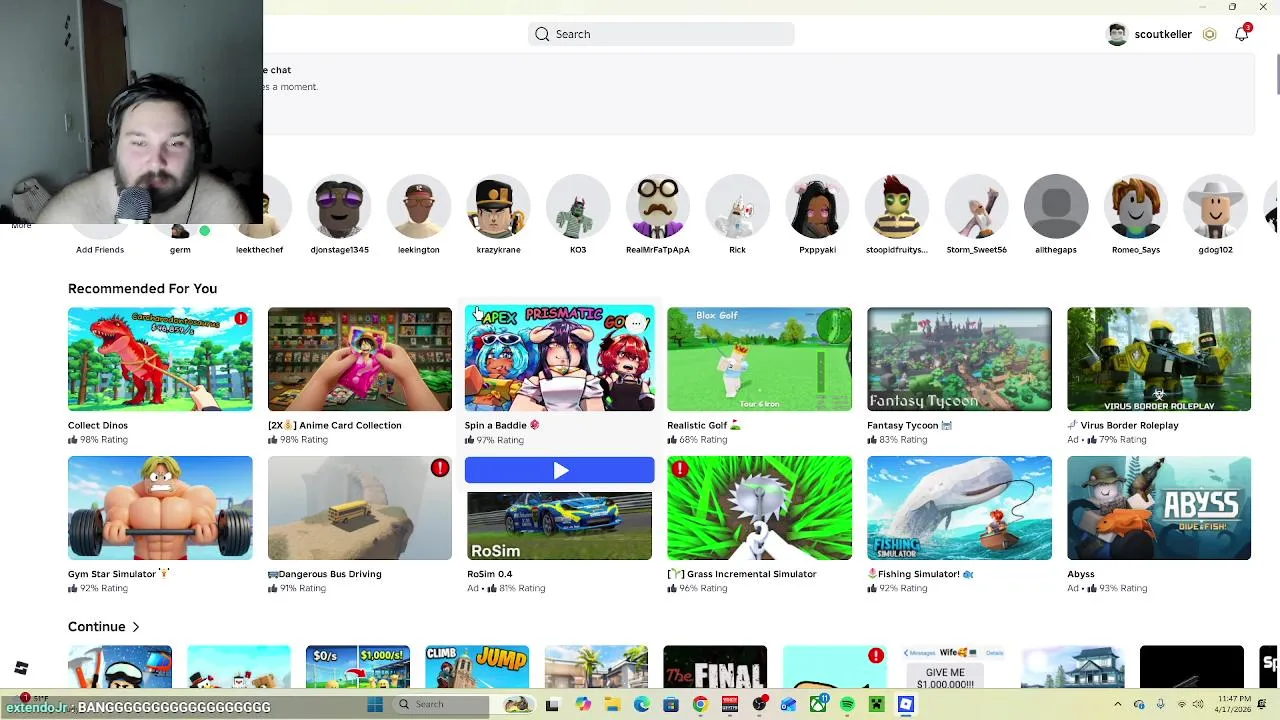1280x720 pixels.
Task: Open Spotify from the taskbar
Action: pyautogui.click(x=847, y=705)
